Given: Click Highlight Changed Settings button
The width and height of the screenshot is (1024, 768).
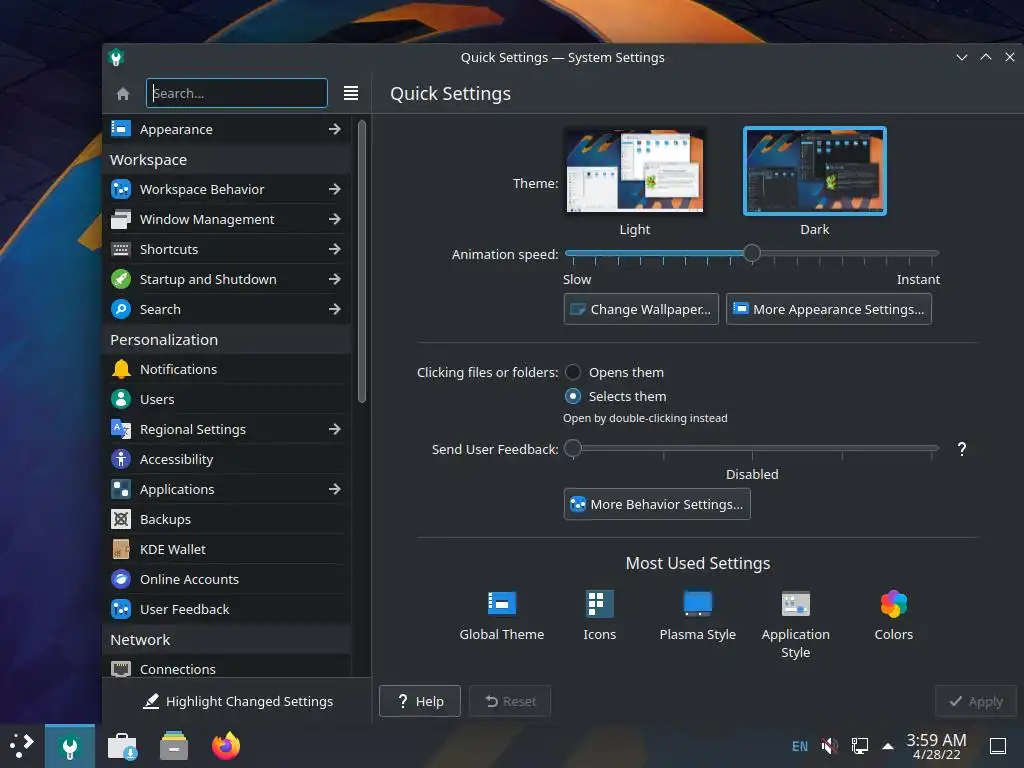Looking at the screenshot, I should coord(238,701).
